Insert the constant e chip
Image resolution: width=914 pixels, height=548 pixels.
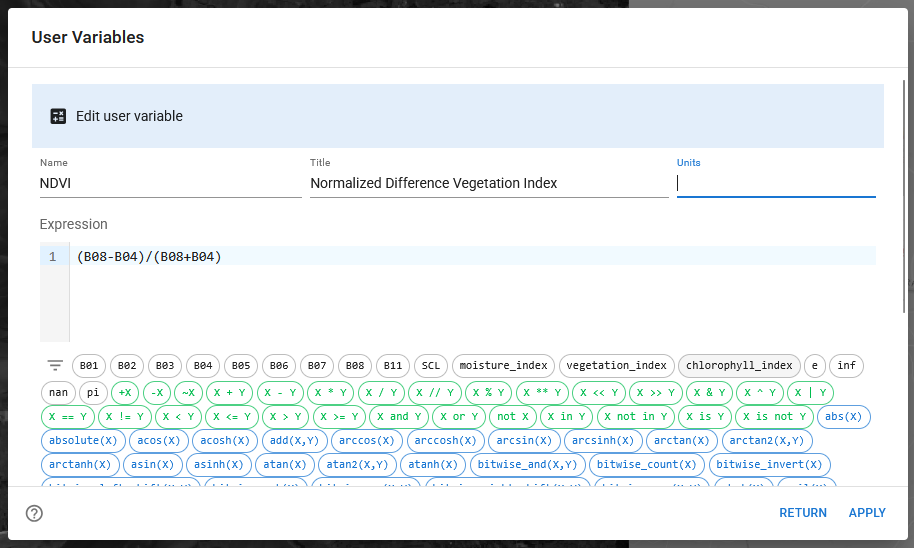(x=815, y=366)
